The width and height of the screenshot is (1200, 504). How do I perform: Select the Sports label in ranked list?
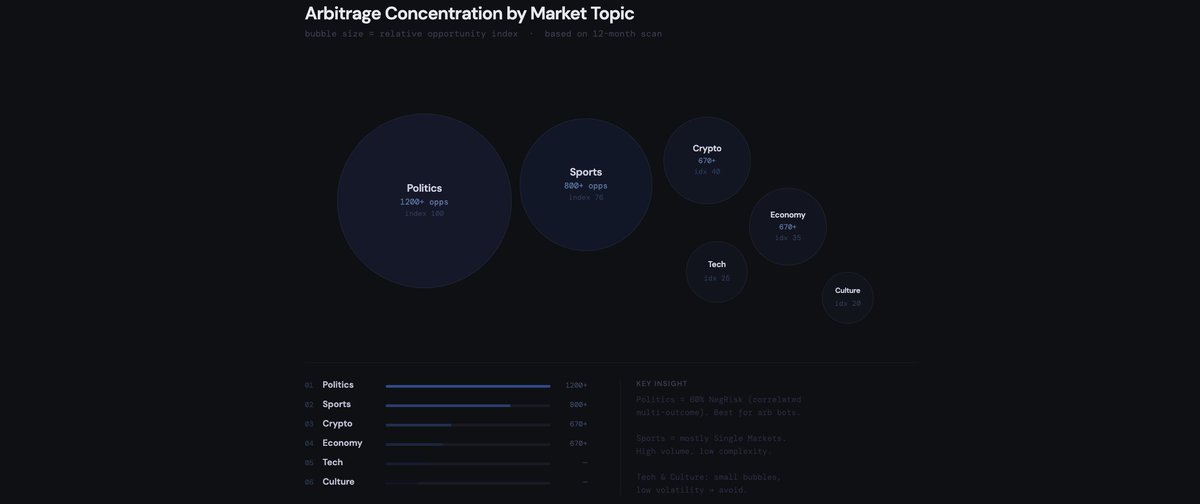tap(336, 405)
